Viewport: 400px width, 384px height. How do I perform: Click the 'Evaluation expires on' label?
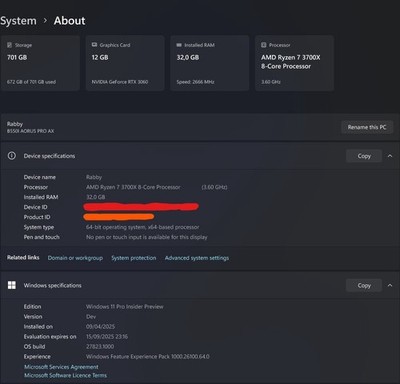coord(50,337)
